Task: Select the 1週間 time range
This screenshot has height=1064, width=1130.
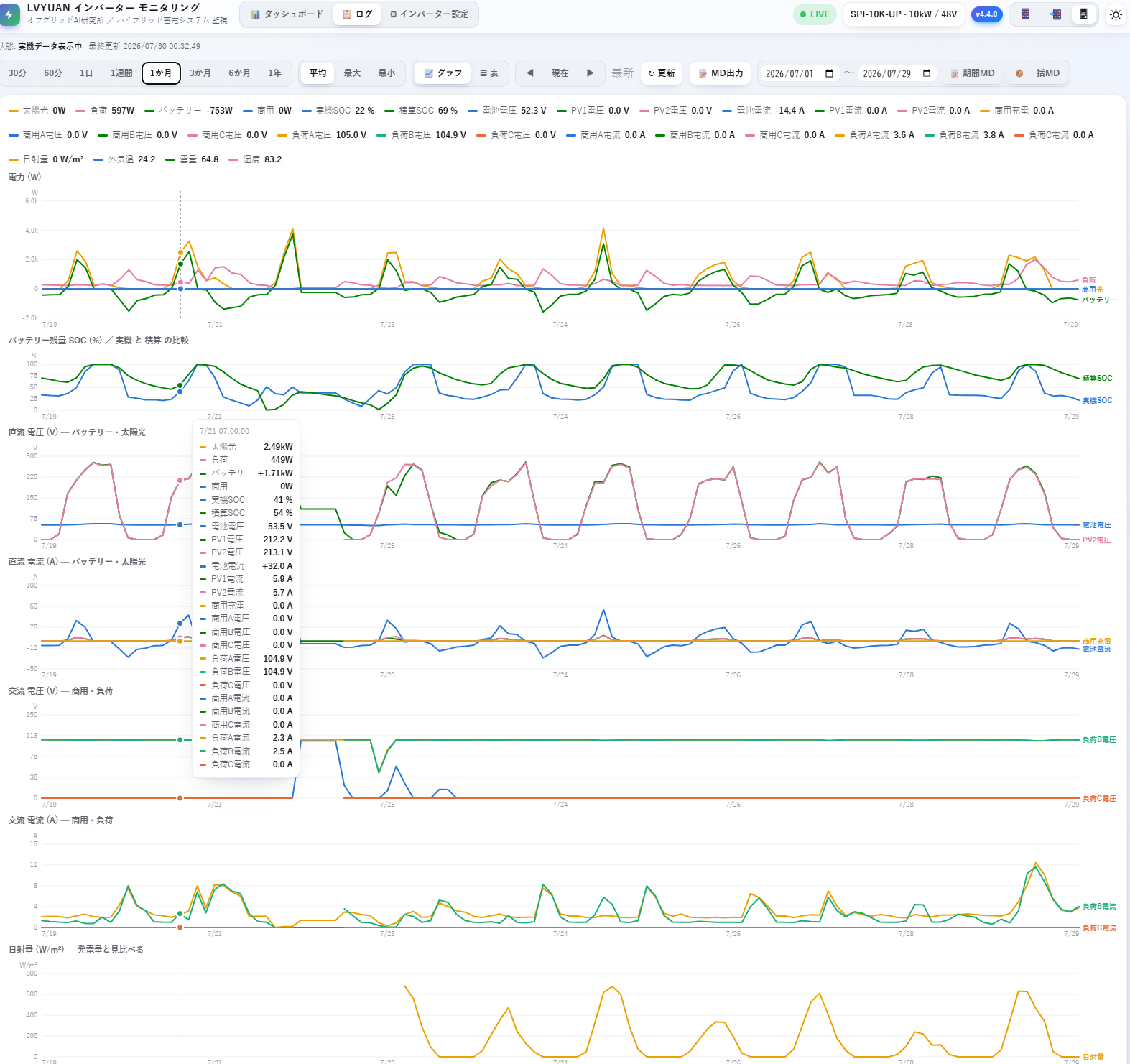Action: tap(121, 73)
